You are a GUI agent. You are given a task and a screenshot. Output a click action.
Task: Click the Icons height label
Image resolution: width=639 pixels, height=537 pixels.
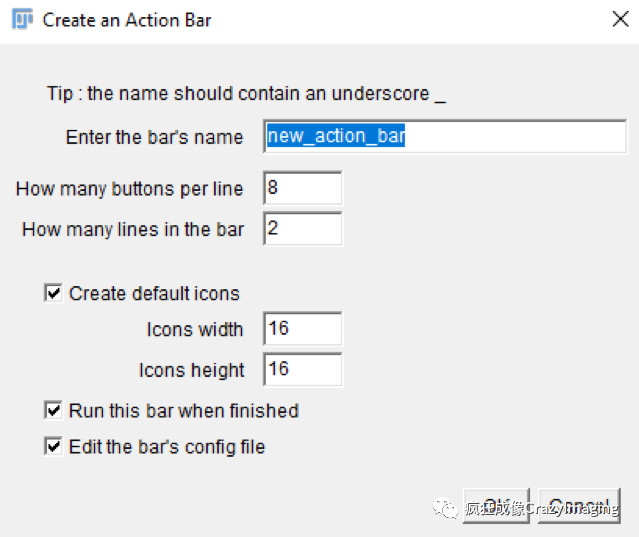click(x=192, y=370)
